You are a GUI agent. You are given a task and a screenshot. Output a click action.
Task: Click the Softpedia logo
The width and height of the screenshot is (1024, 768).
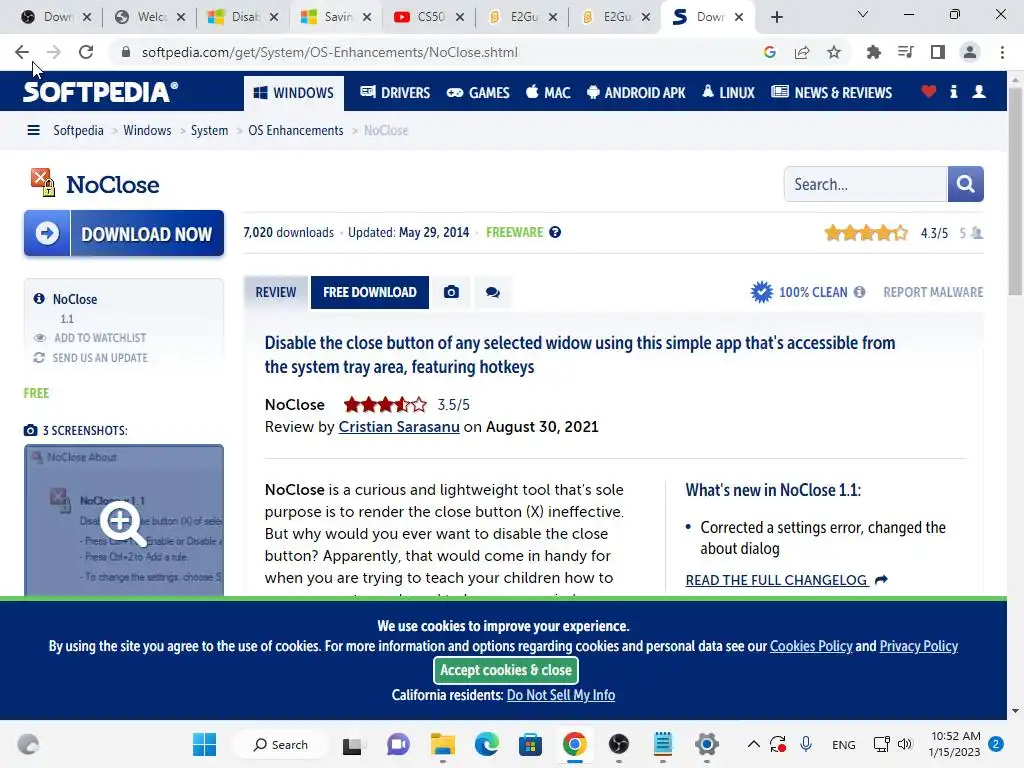pos(100,92)
